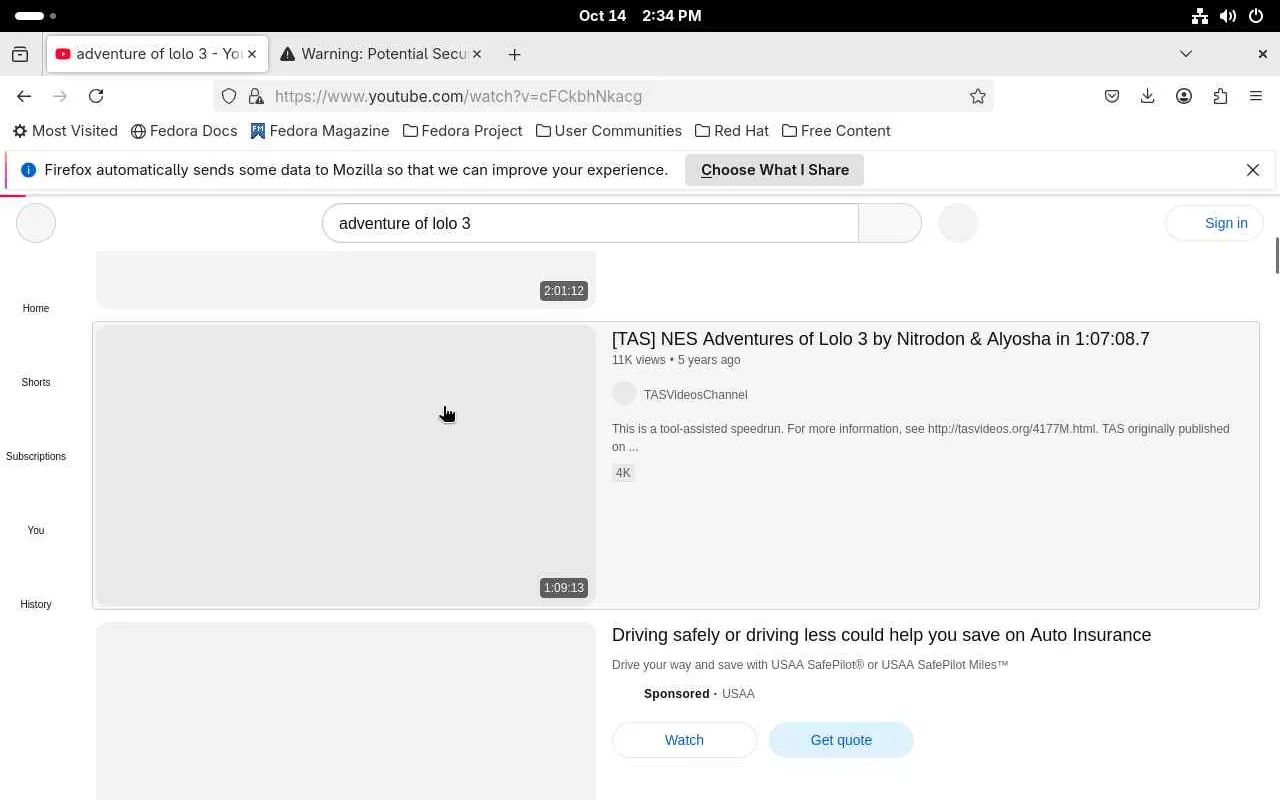Open the clock showing Oct 14 2:34 PM
The height and width of the screenshot is (800, 1280).
(640, 16)
